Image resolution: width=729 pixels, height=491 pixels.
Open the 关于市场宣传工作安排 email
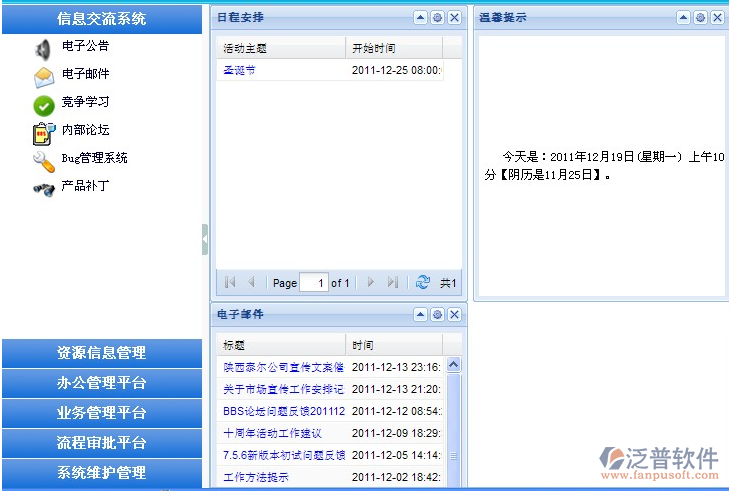[x=284, y=389]
